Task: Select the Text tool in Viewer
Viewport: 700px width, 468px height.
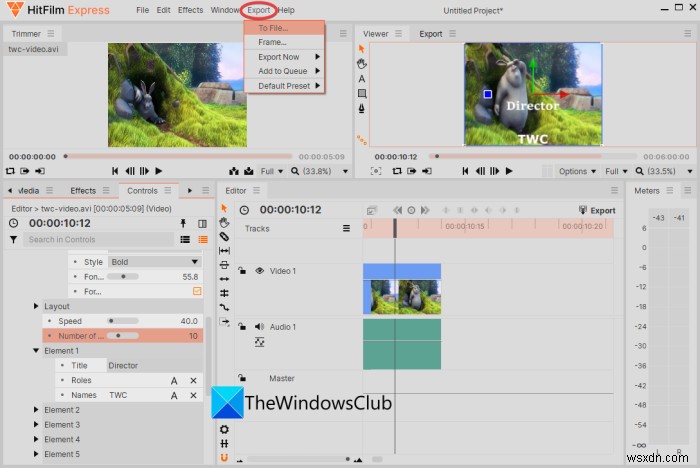Action: point(362,79)
